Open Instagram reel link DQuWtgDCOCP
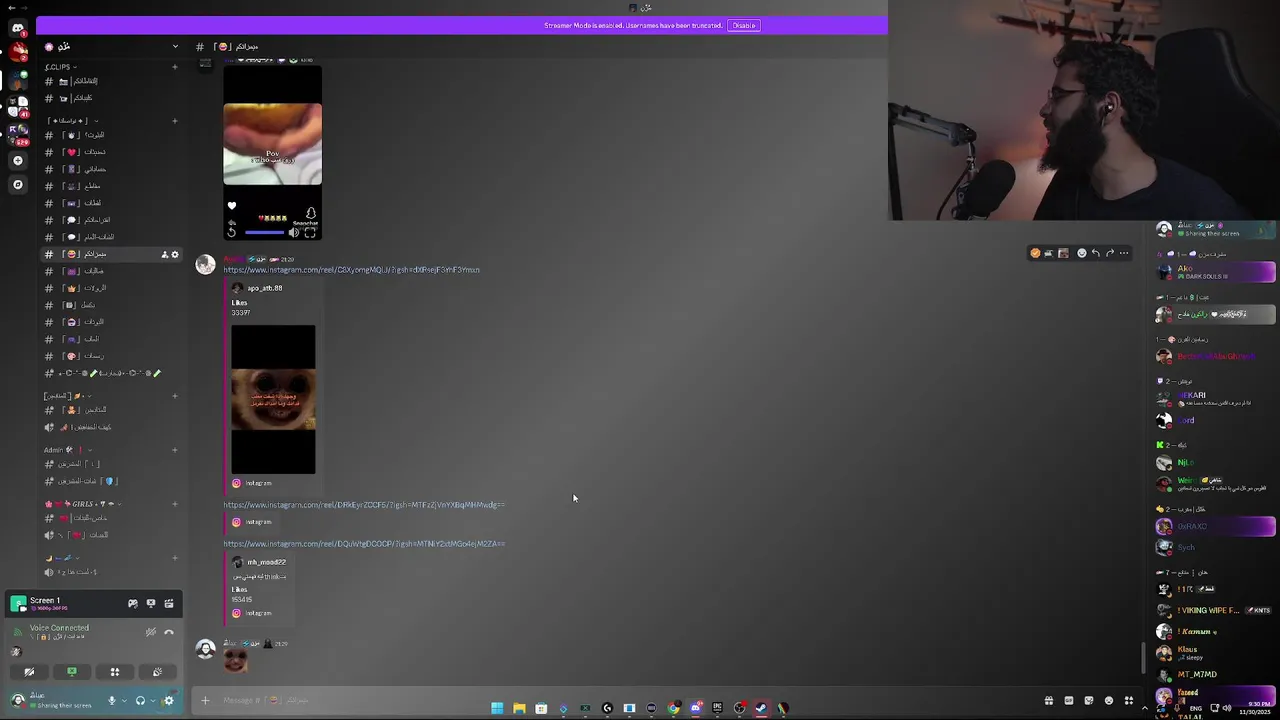The image size is (1280, 720). click(x=364, y=544)
